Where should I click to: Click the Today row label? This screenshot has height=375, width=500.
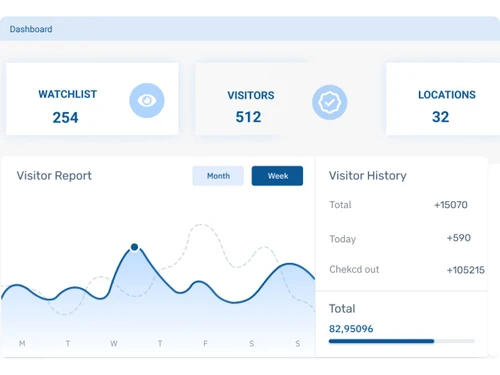pos(343,239)
